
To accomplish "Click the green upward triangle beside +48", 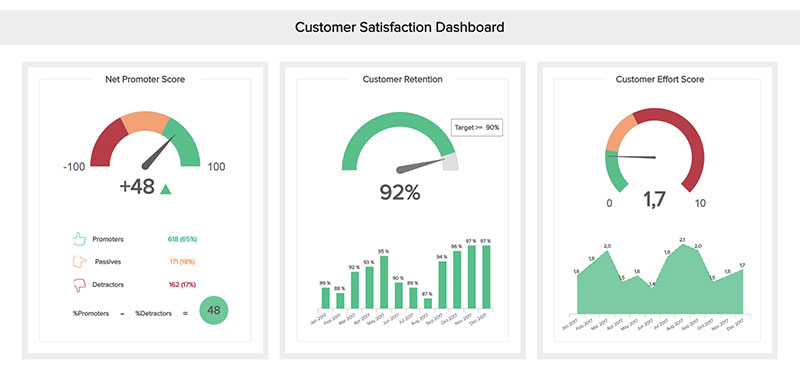I will pos(166,189).
